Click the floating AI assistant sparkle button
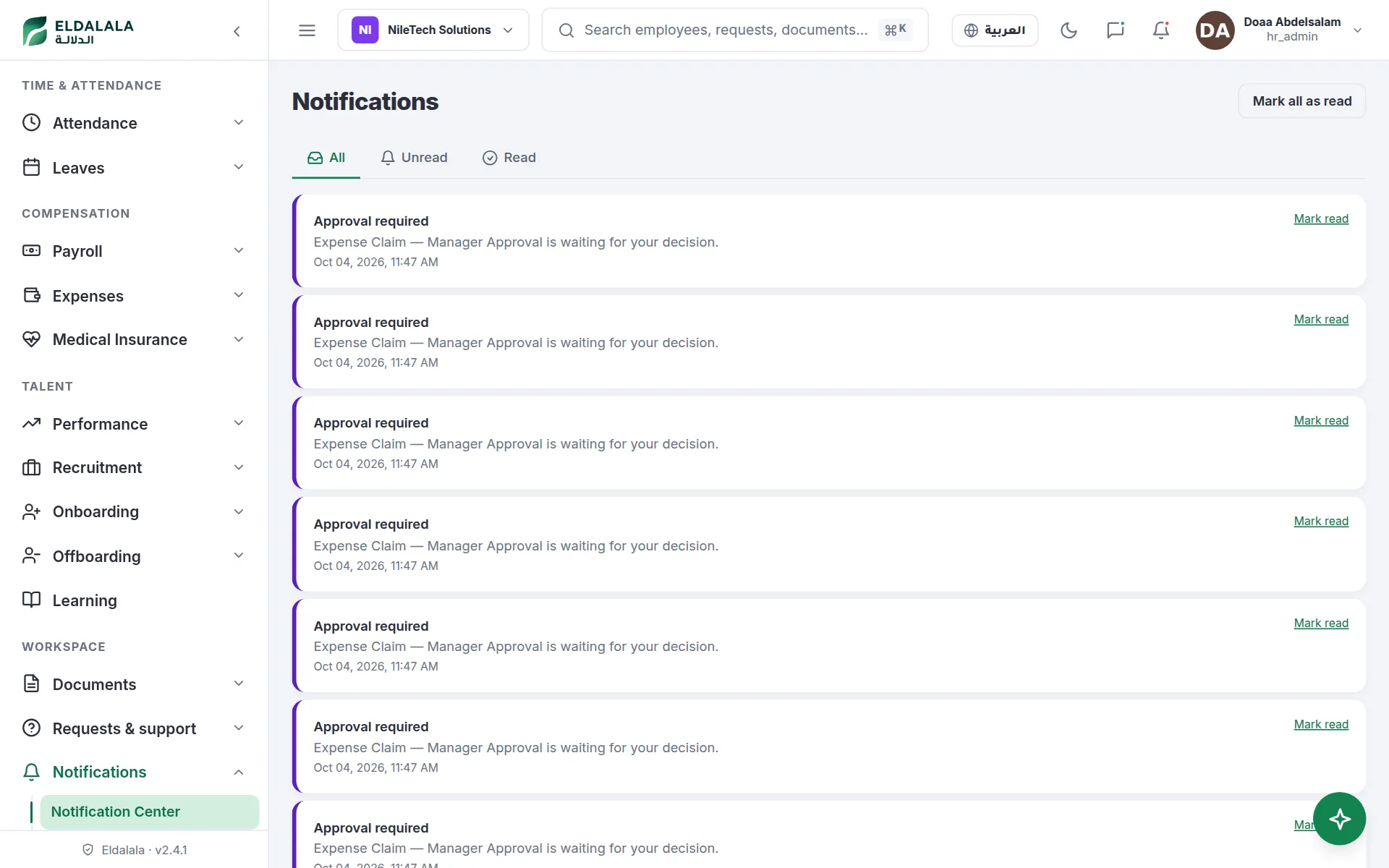This screenshot has height=868, width=1389. (x=1339, y=819)
